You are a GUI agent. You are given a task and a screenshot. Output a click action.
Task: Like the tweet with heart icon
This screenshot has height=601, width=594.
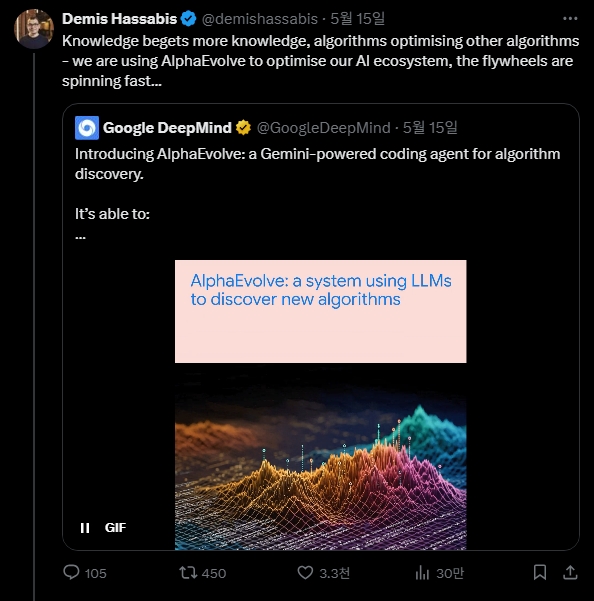click(305, 573)
